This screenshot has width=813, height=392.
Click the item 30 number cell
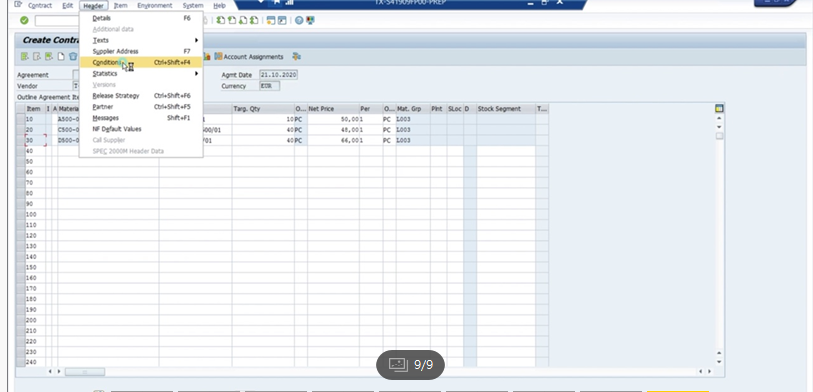click(x=35, y=141)
